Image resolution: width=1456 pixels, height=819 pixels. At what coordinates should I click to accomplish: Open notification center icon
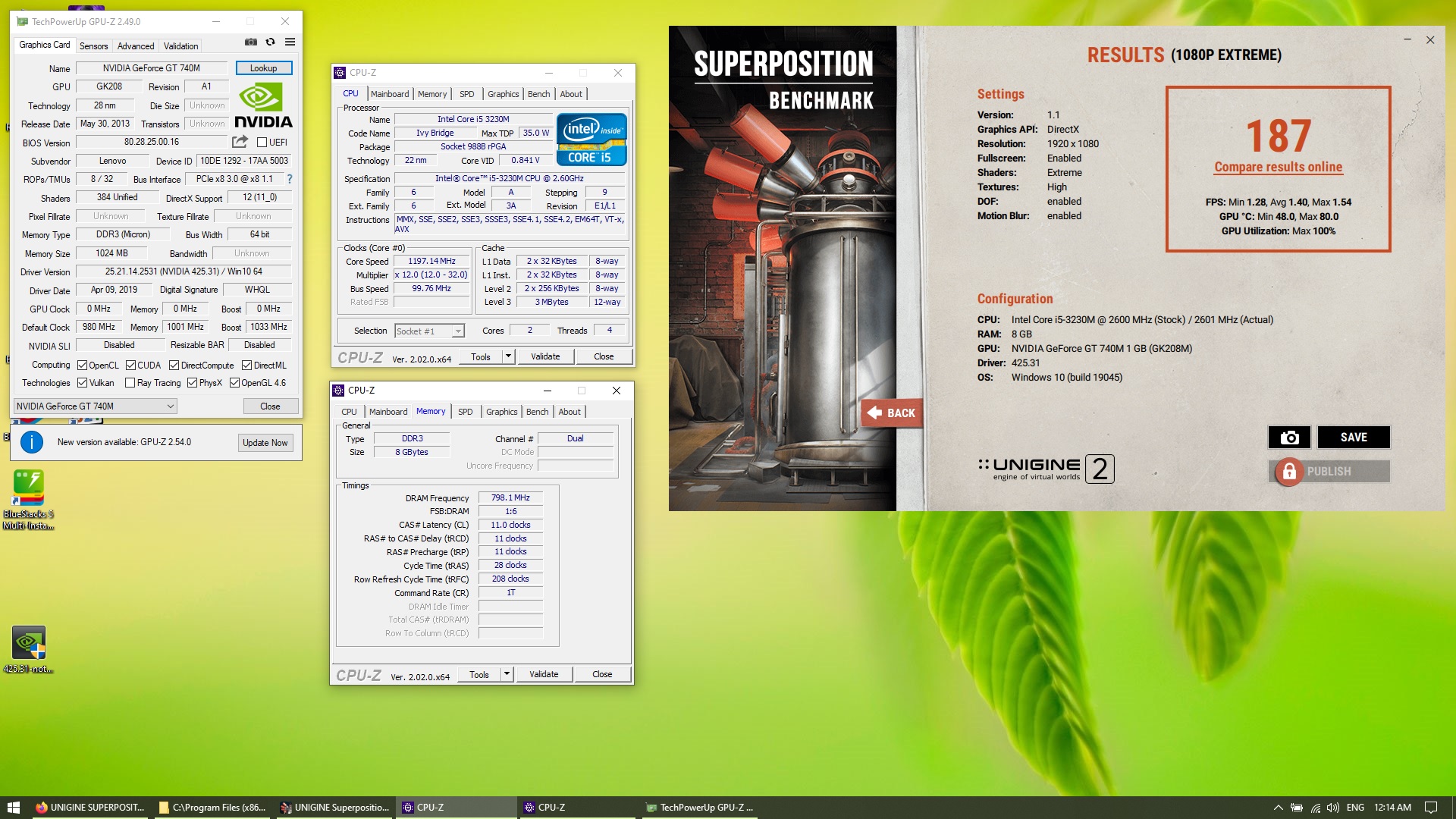1431,808
